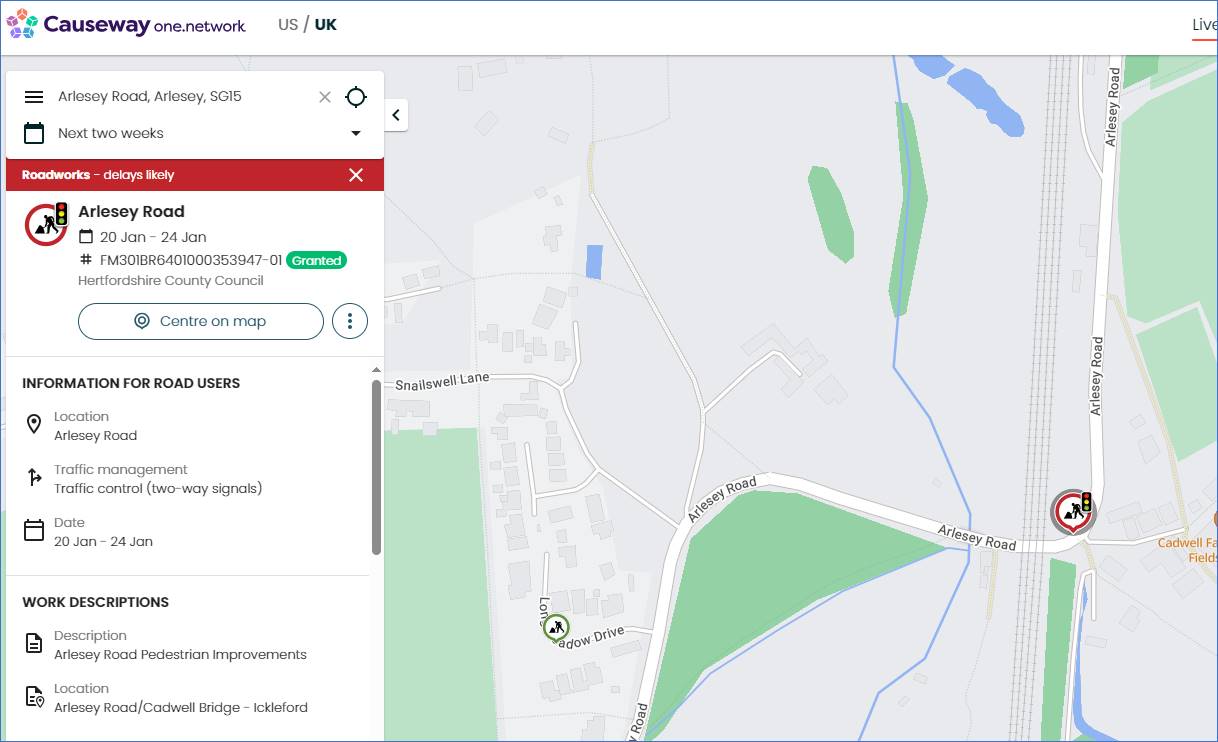The image size is (1218, 742).
Task: Click the locate-me crosshair icon
Action: (x=356, y=97)
